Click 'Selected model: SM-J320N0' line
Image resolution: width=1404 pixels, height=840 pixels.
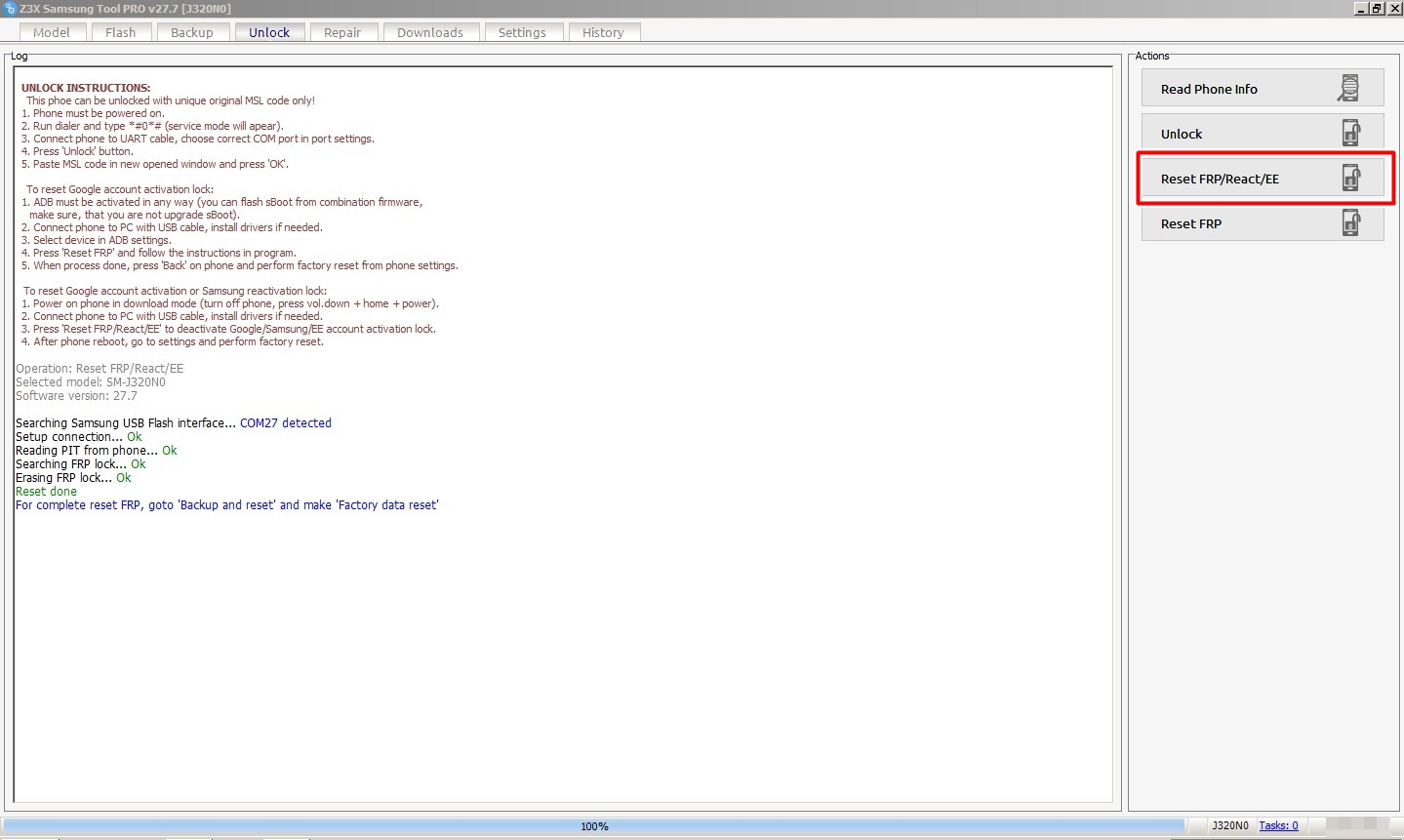pos(91,382)
